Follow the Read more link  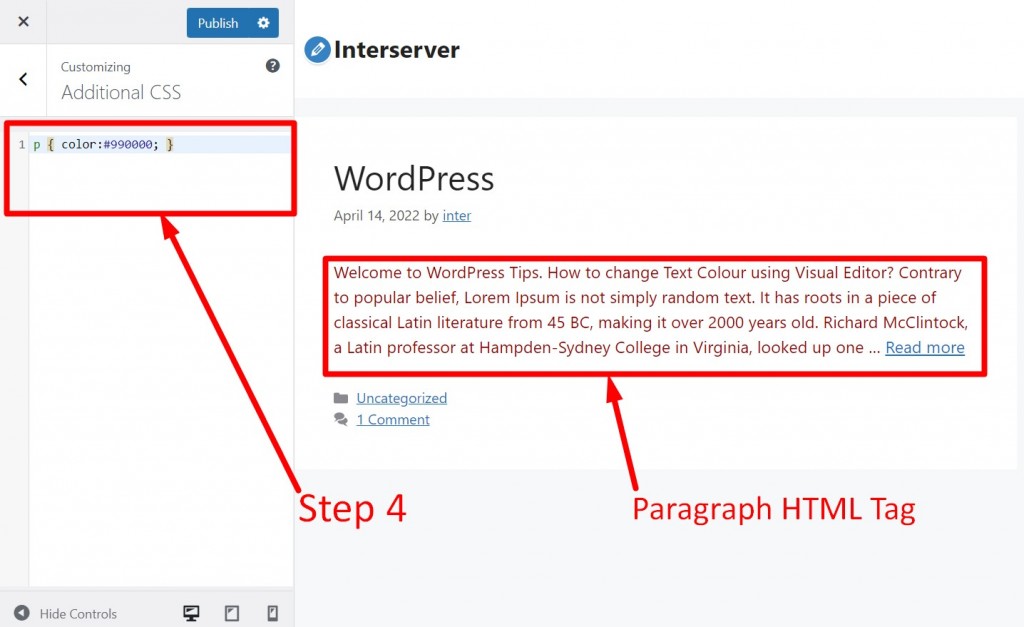925,347
